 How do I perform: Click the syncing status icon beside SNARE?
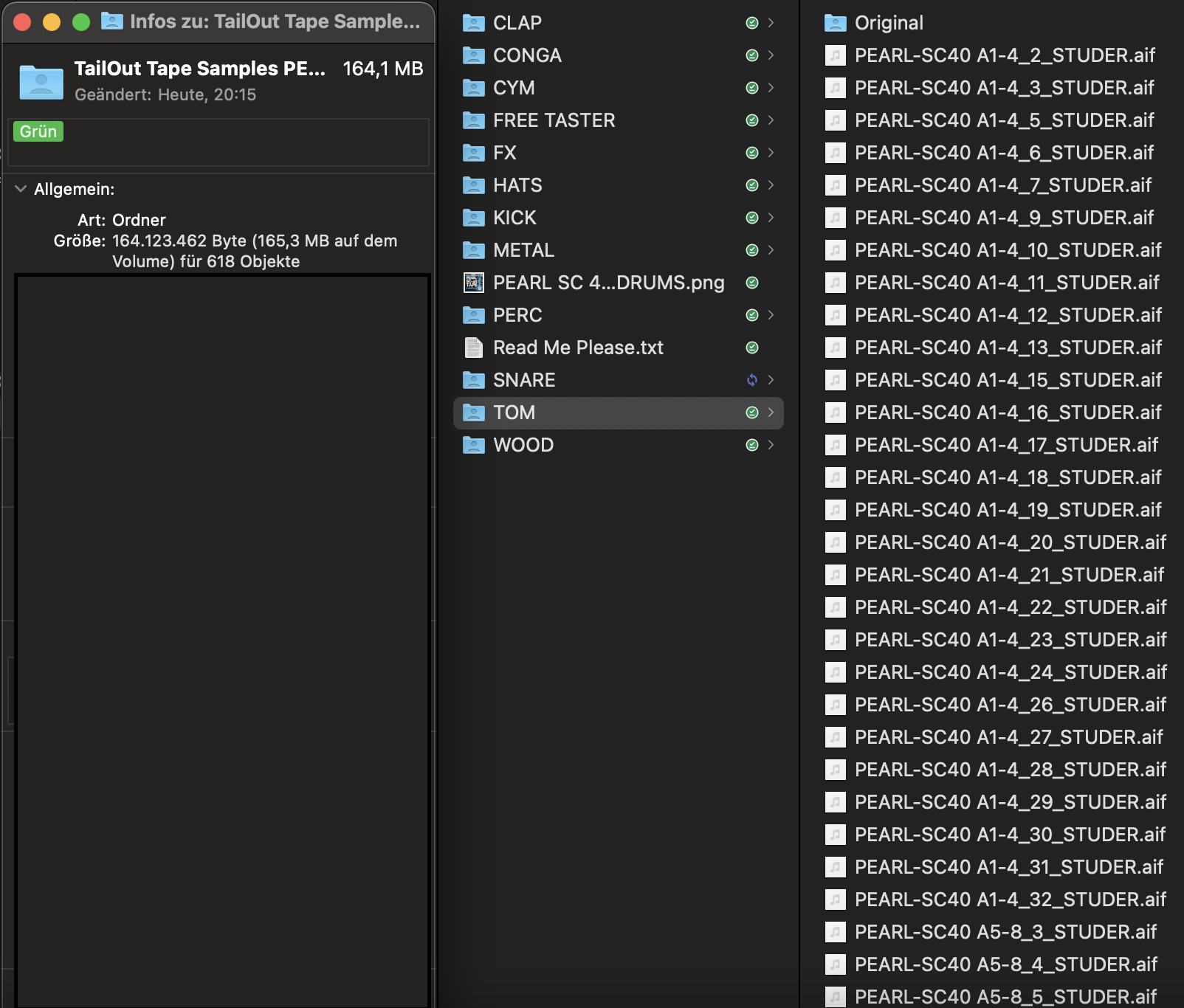(x=751, y=380)
